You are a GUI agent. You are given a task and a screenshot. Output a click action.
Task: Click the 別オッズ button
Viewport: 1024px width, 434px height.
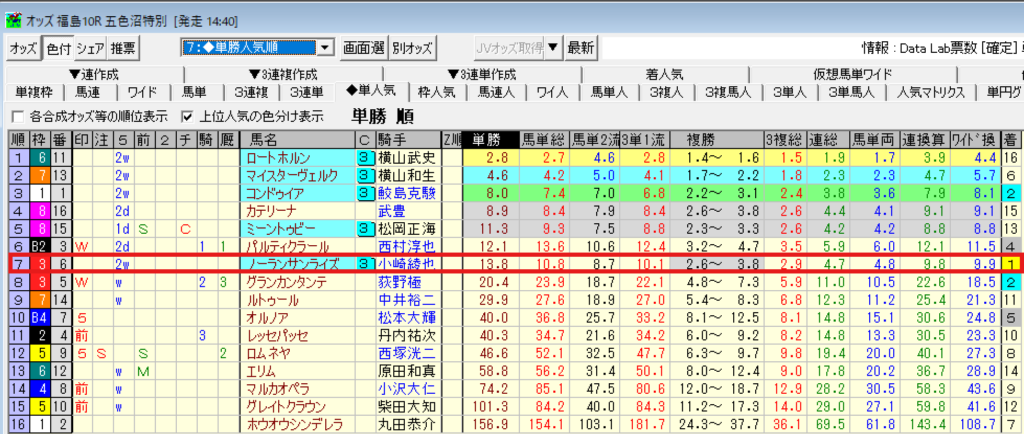coord(412,48)
